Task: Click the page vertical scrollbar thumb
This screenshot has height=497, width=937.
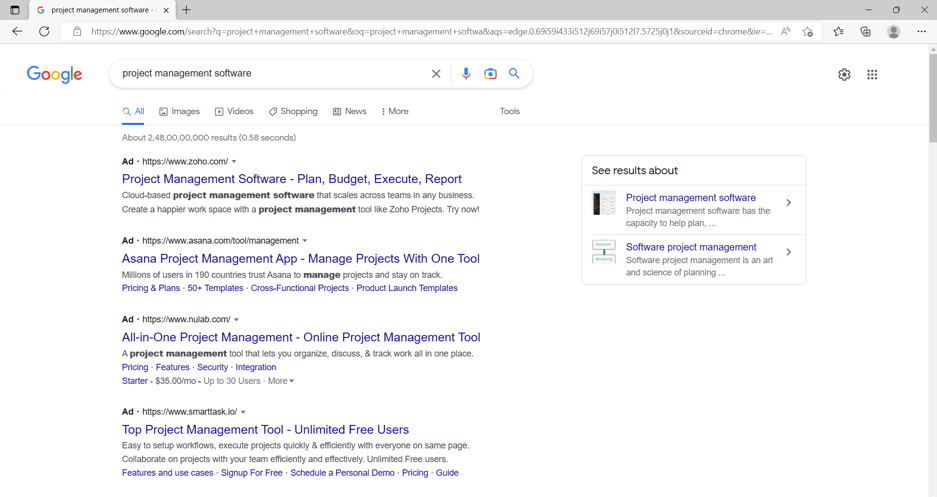Action: (x=932, y=99)
